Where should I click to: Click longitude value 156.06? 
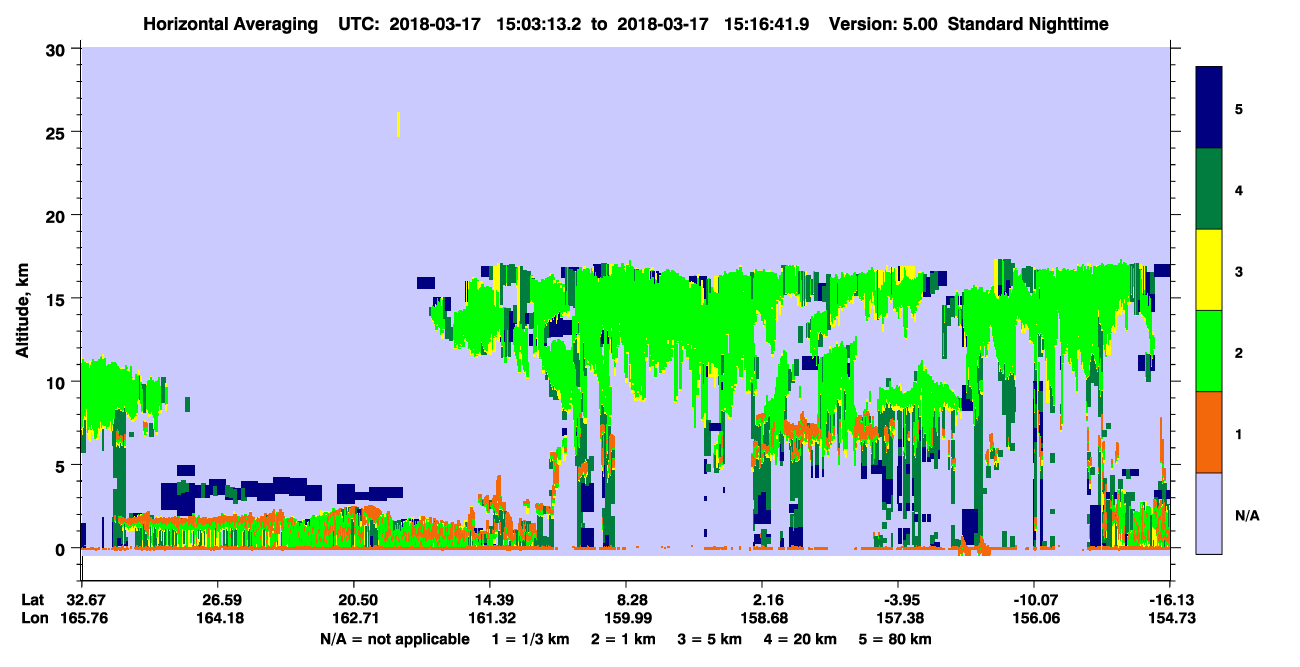tap(1034, 619)
